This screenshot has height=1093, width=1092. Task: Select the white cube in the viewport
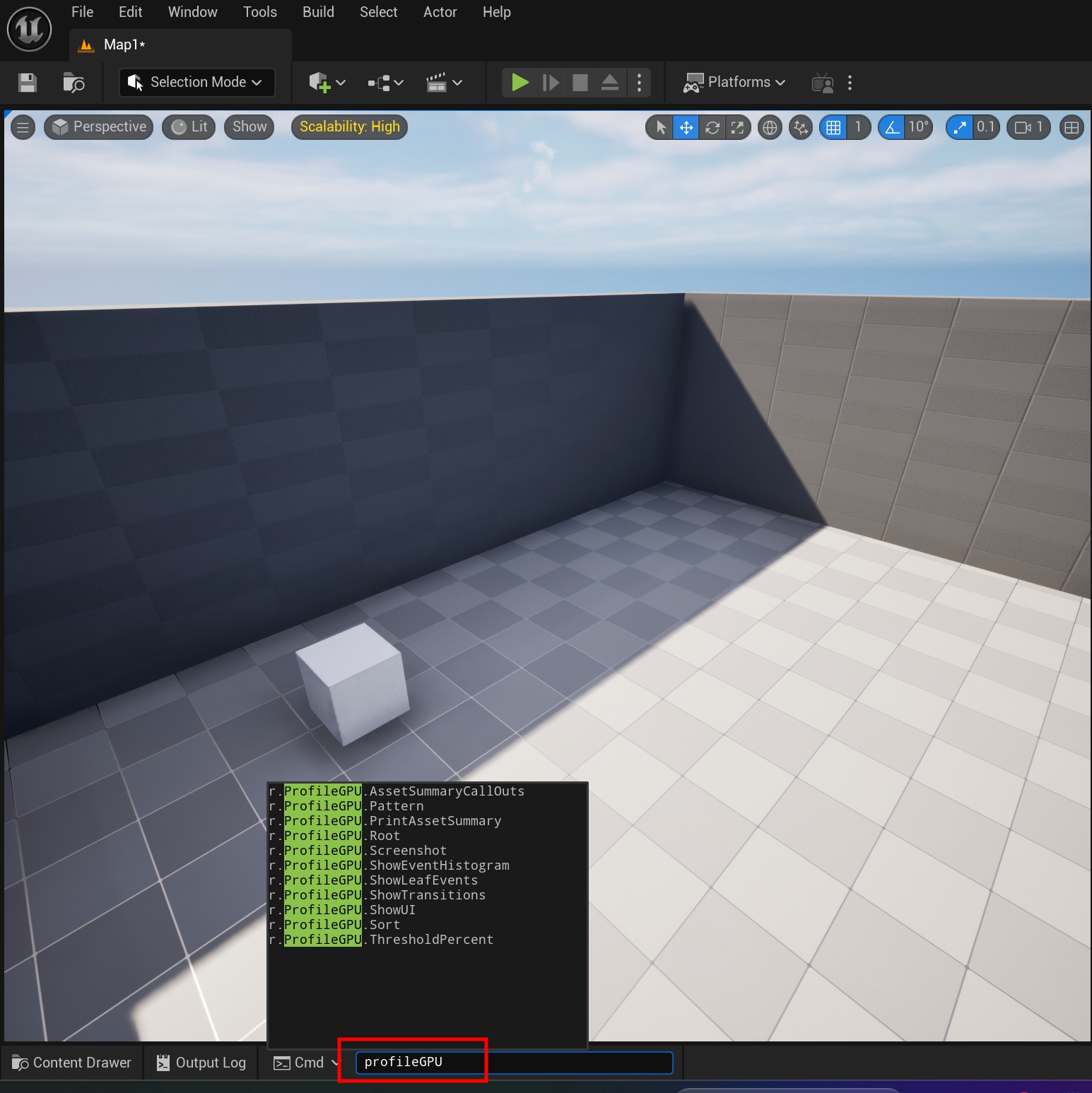click(x=353, y=684)
